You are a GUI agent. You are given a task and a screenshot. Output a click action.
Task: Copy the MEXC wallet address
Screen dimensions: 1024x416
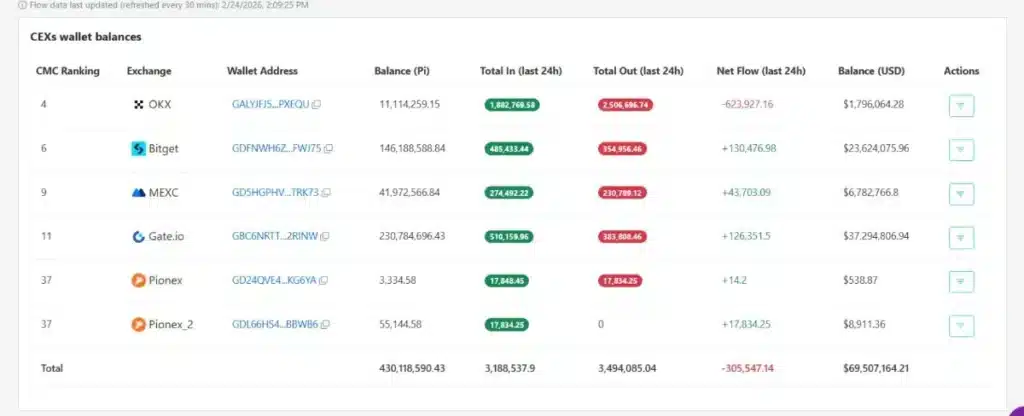click(327, 193)
